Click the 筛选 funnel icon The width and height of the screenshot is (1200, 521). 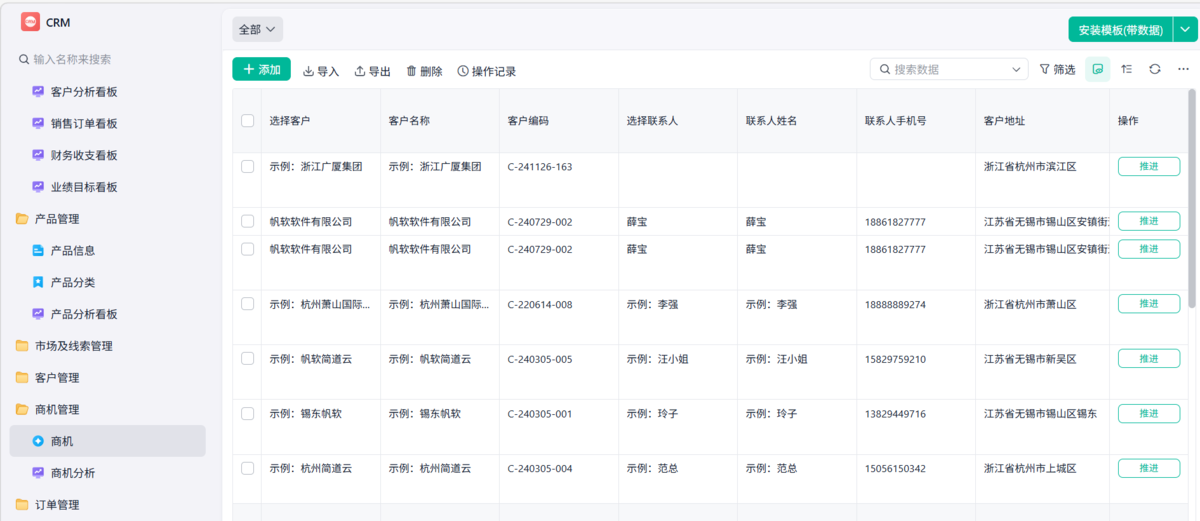point(1045,69)
